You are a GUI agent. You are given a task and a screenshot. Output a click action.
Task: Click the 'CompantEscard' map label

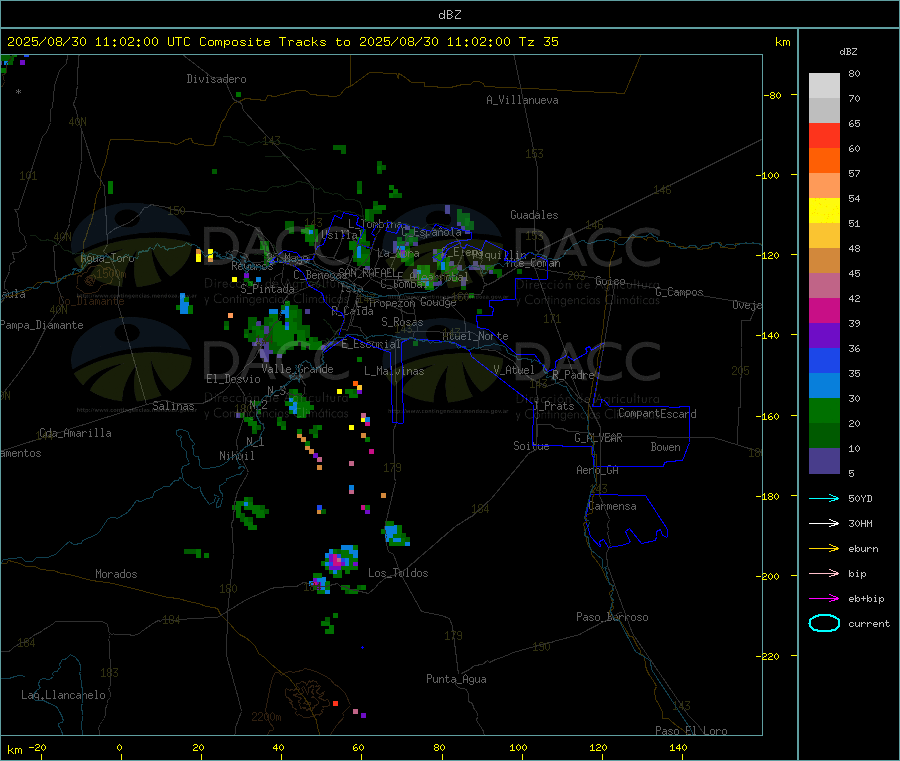(657, 414)
